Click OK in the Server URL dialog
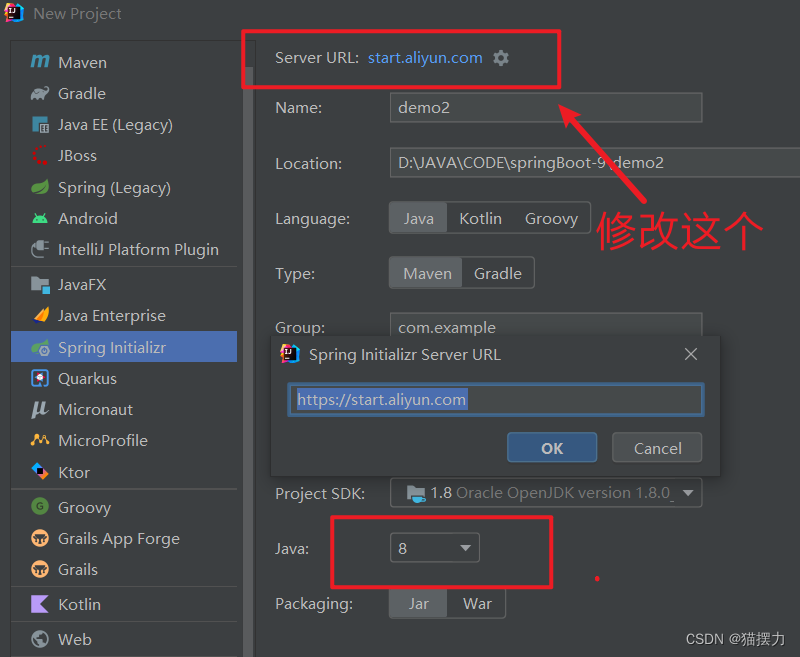Screen dimensions: 800x657 tap(552, 448)
